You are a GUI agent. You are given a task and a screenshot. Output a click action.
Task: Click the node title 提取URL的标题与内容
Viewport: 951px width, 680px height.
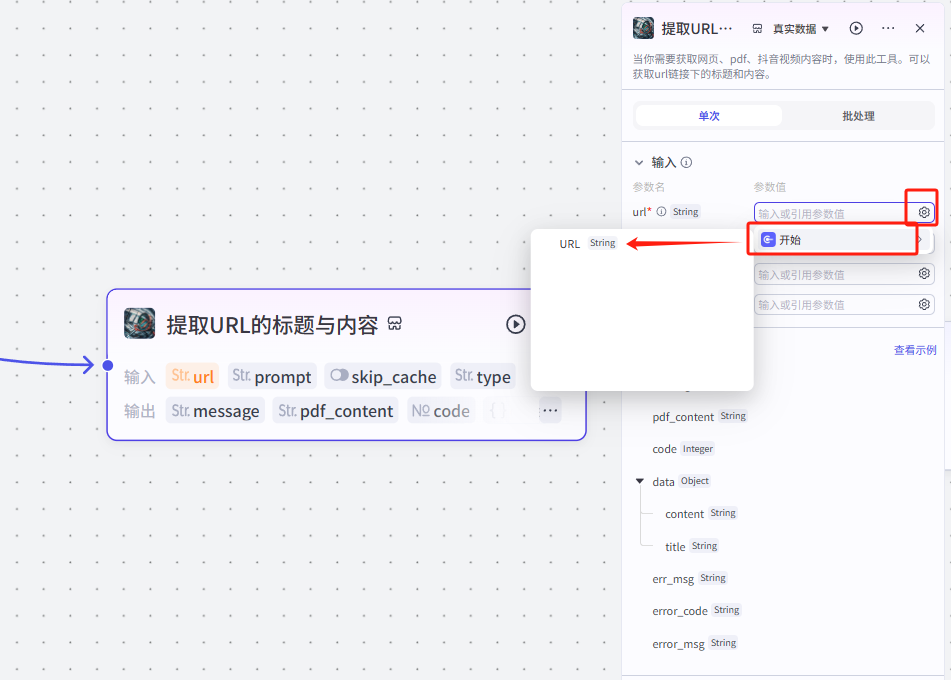272,325
